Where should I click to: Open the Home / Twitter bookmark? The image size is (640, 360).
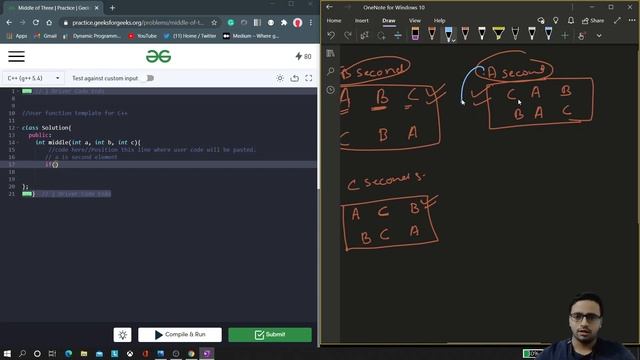tap(190, 36)
